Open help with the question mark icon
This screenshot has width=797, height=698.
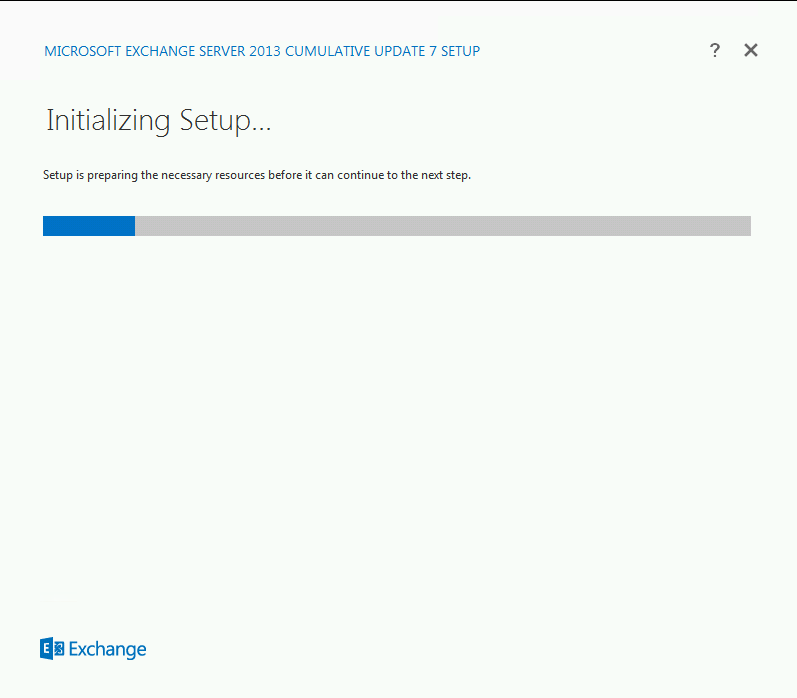click(715, 50)
